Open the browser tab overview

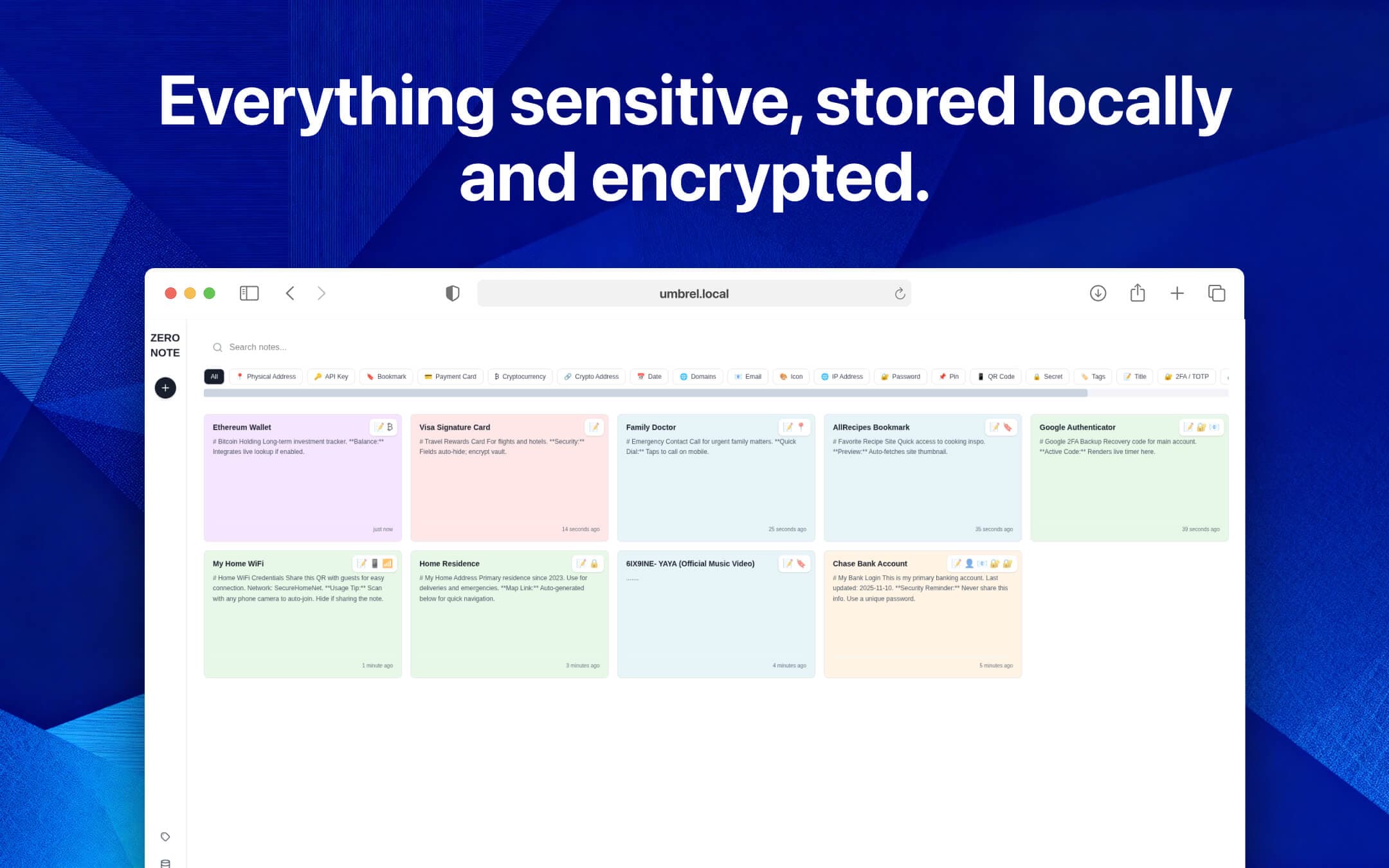1217,293
